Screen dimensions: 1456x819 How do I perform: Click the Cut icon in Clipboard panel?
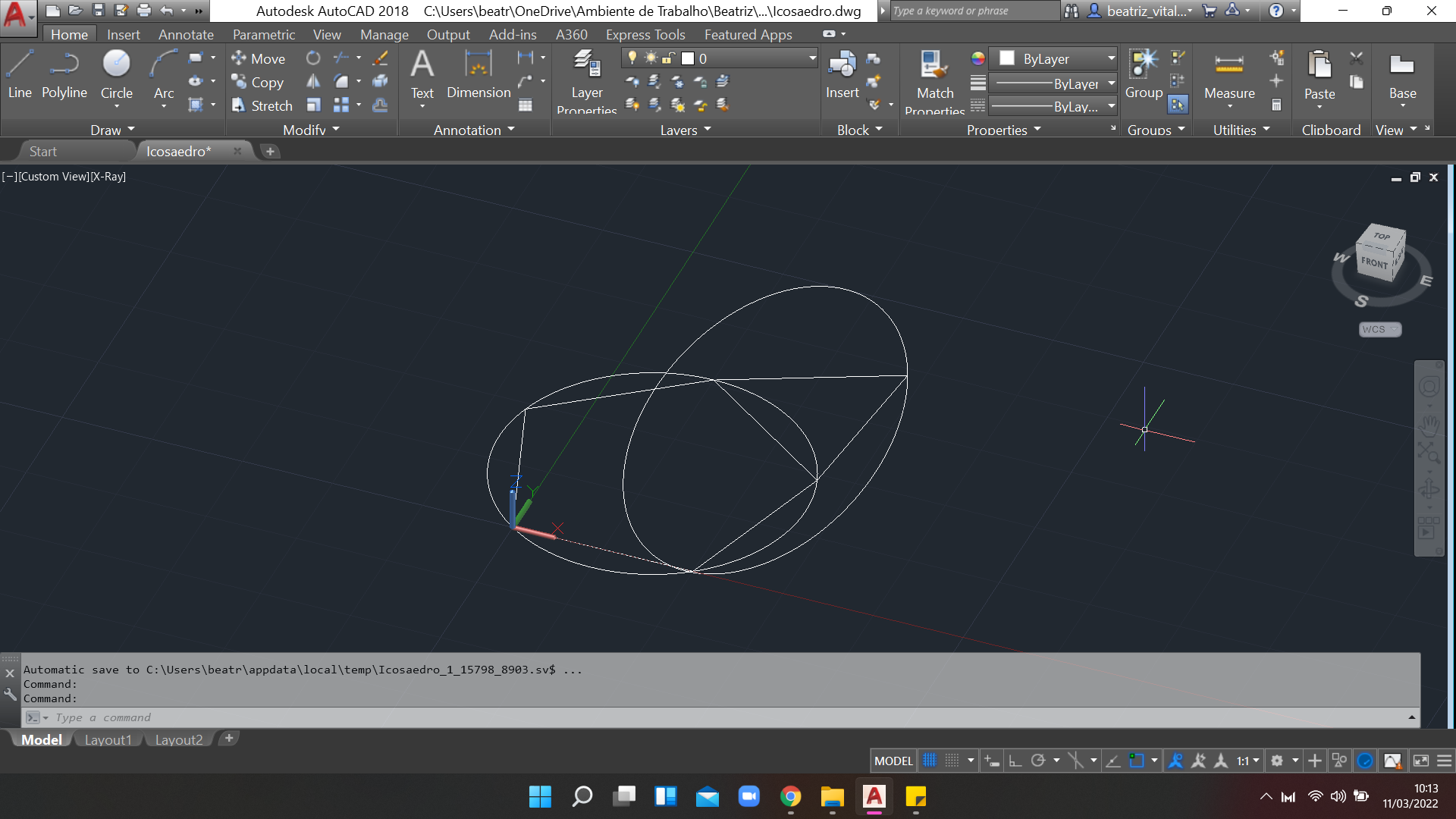[x=1357, y=58]
